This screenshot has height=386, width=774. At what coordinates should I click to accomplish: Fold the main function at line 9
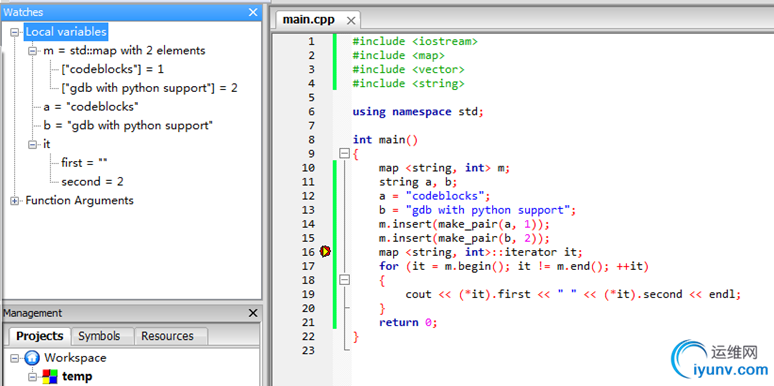[345, 154]
